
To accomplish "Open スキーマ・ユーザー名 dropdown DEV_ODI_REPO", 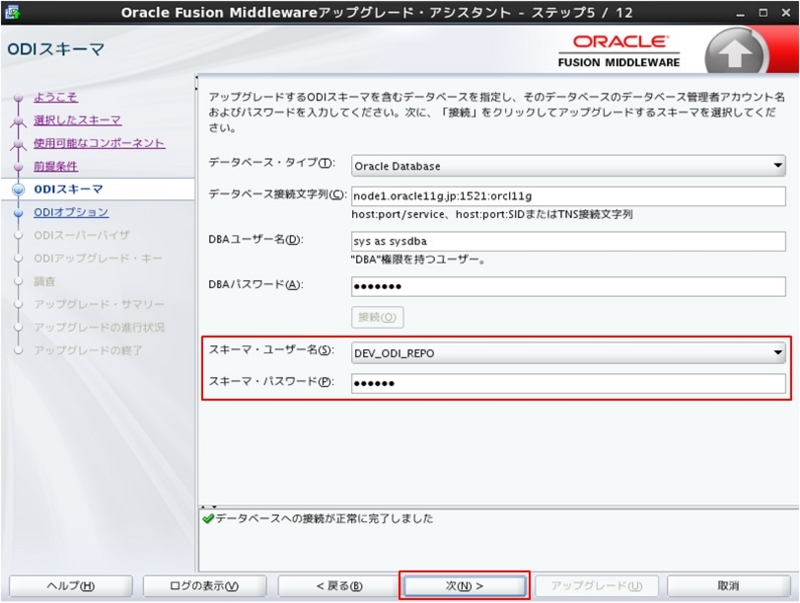I will coord(568,353).
